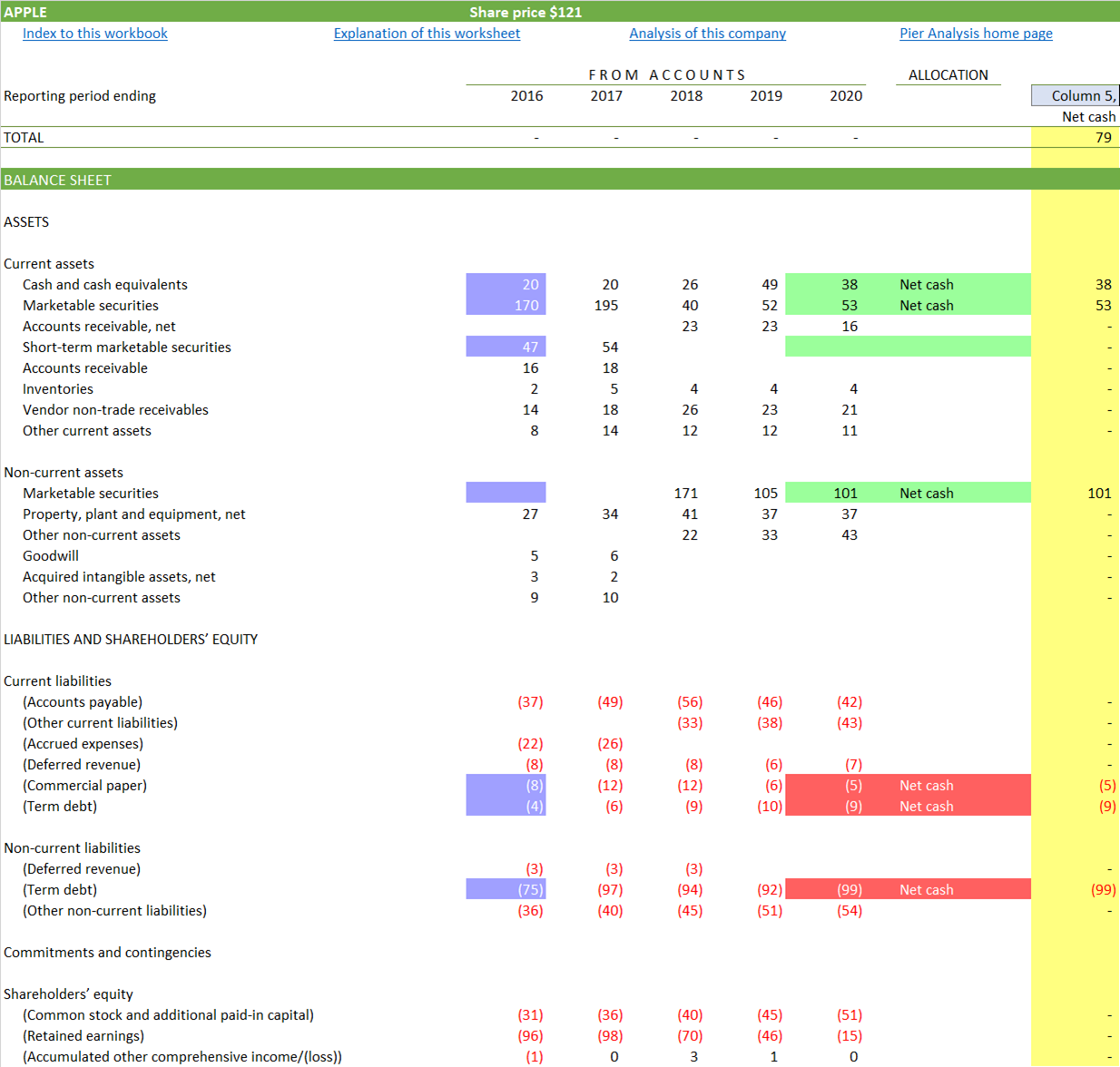Image resolution: width=1120 pixels, height=1067 pixels.
Task: Open the Index to this workbook link
Action: pyautogui.click(x=95, y=34)
